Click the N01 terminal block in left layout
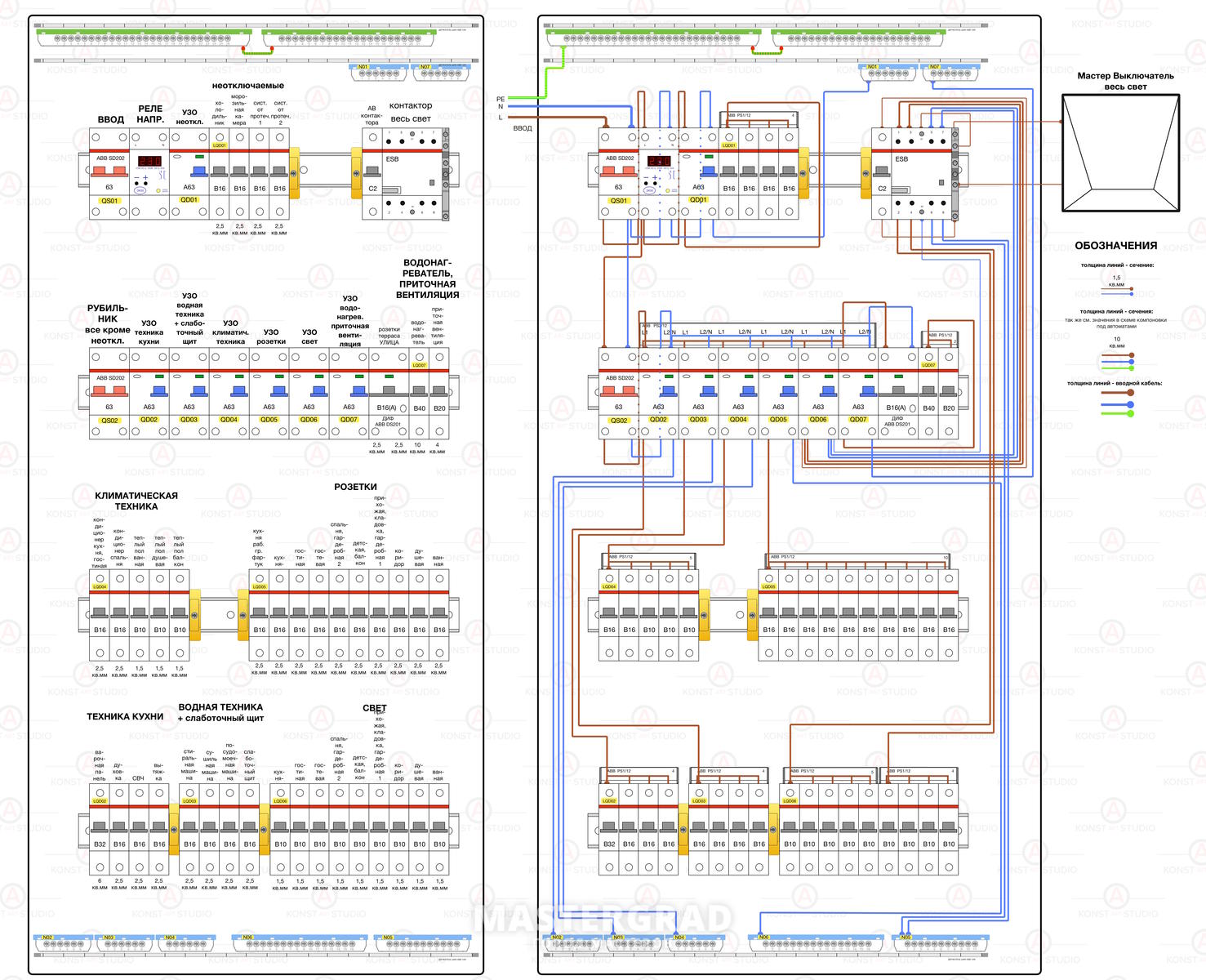This screenshot has width=1206, height=980. pyautogui.click(x=379, y=72)
